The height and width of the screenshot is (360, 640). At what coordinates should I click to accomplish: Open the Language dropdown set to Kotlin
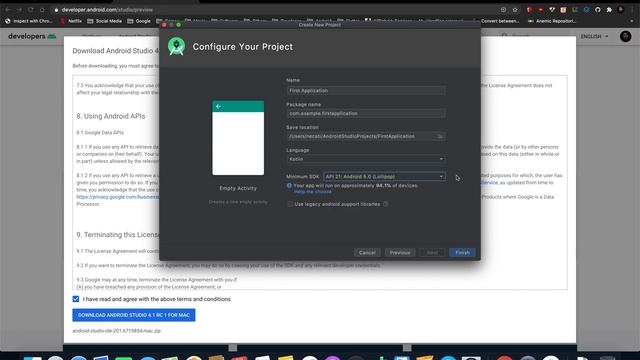pos(366,159)
